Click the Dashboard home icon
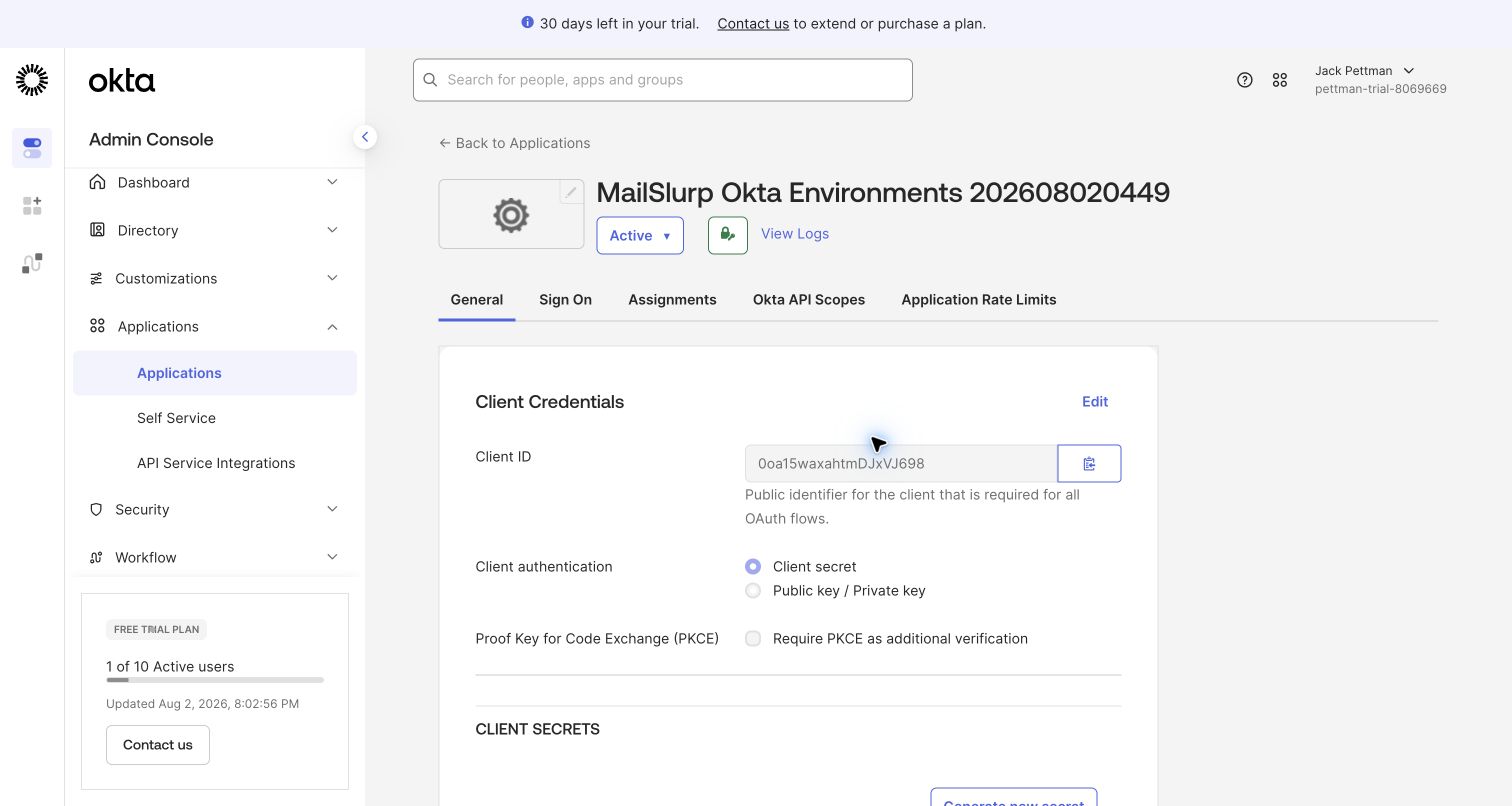1512x806 pixels. [97, 182]
